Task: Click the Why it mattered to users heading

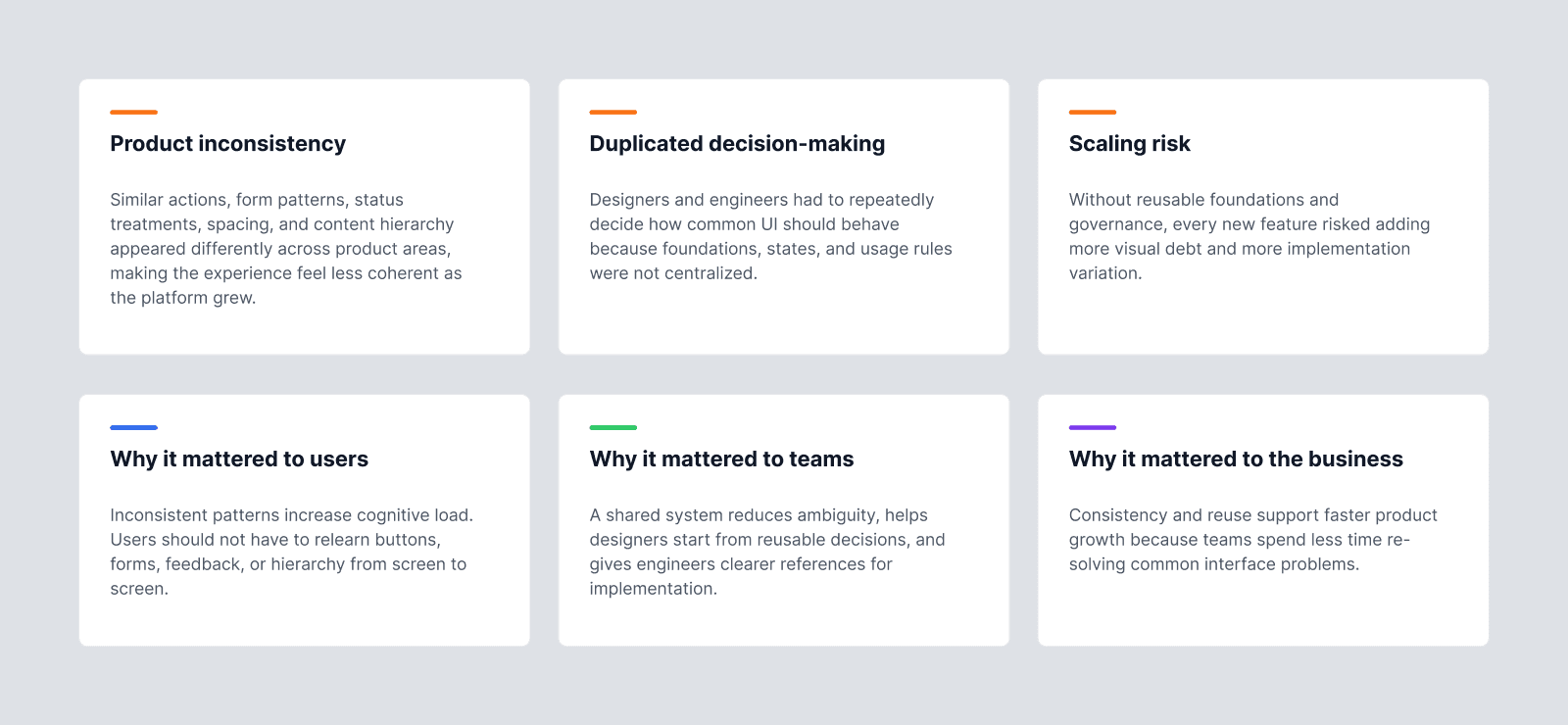Action: click(x=239, y=459)
